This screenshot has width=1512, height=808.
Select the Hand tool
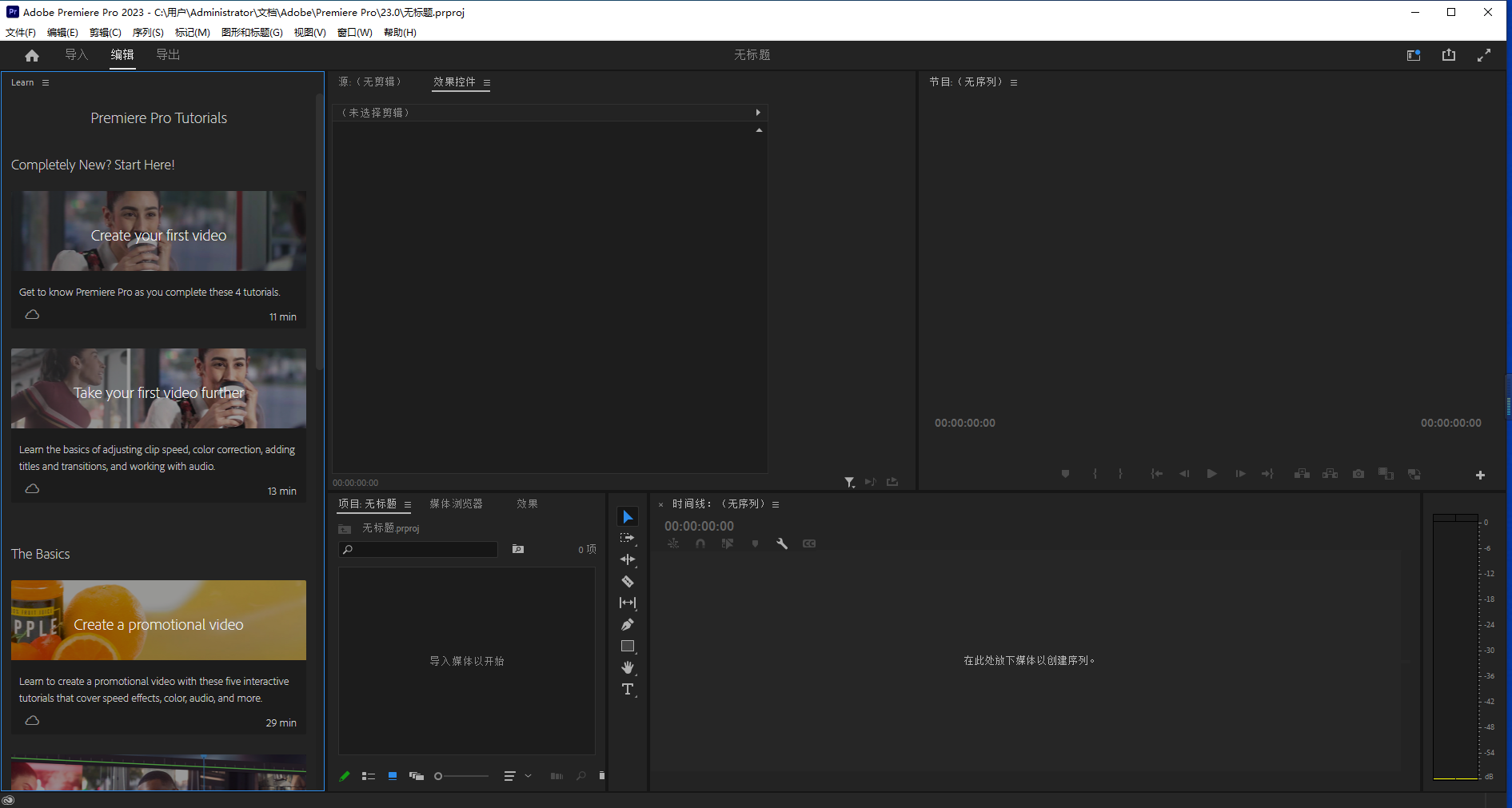(x=628, y=667)
